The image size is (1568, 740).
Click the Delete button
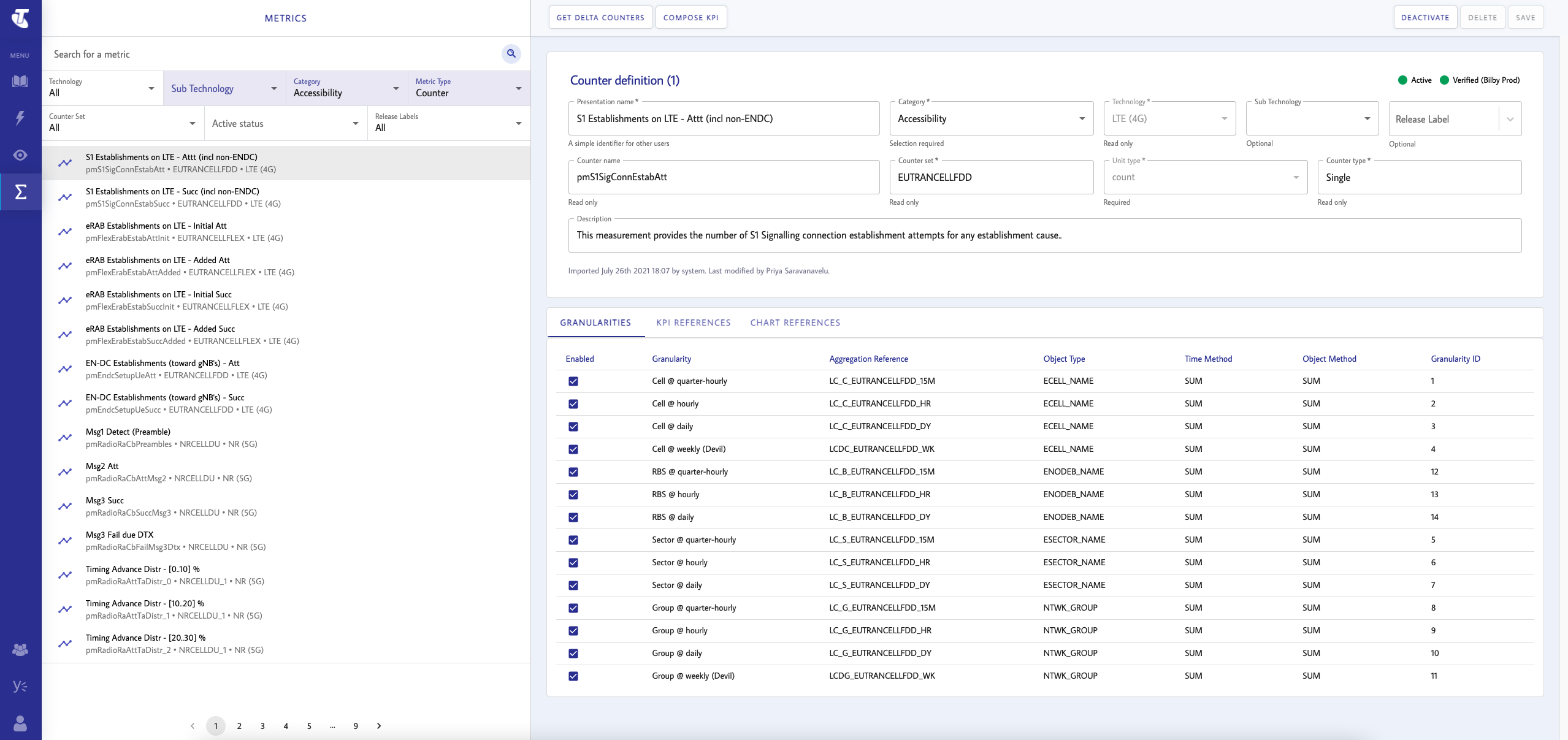tap(1483, 18)
